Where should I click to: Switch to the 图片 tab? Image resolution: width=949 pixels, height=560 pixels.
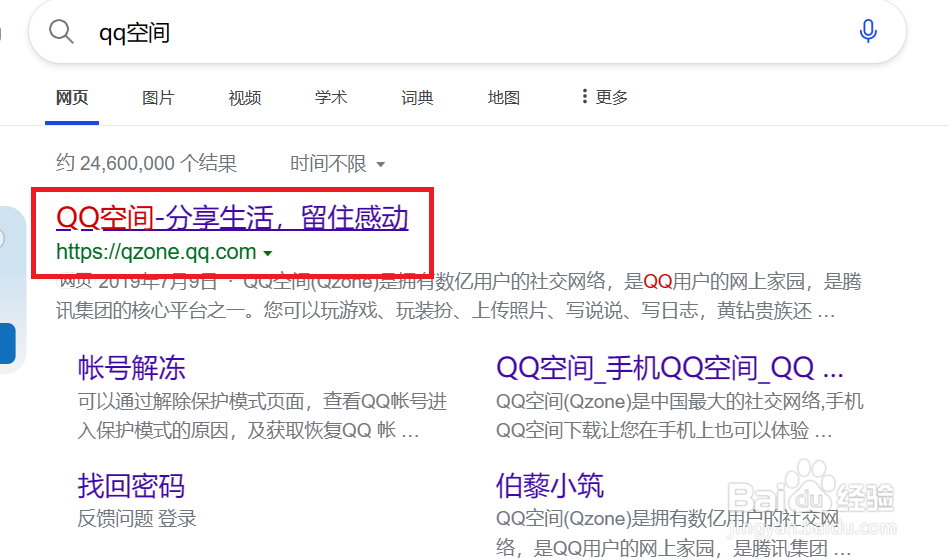tap(158, 97)
